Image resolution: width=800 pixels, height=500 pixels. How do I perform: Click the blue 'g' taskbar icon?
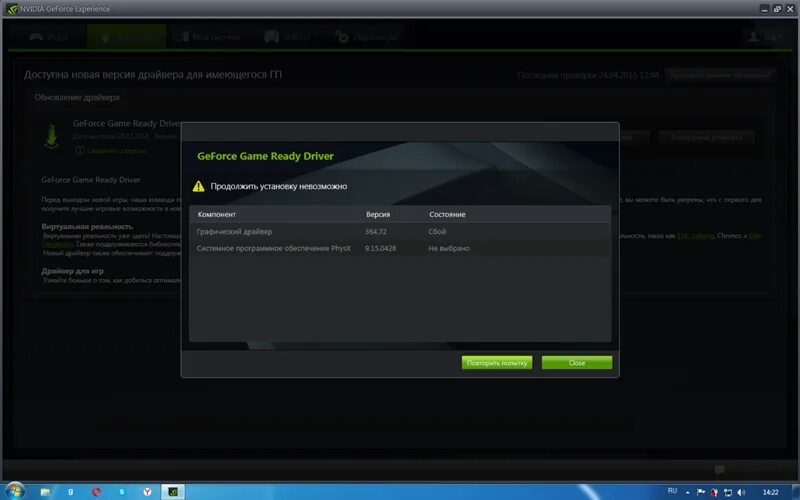[x=70, y=492]
